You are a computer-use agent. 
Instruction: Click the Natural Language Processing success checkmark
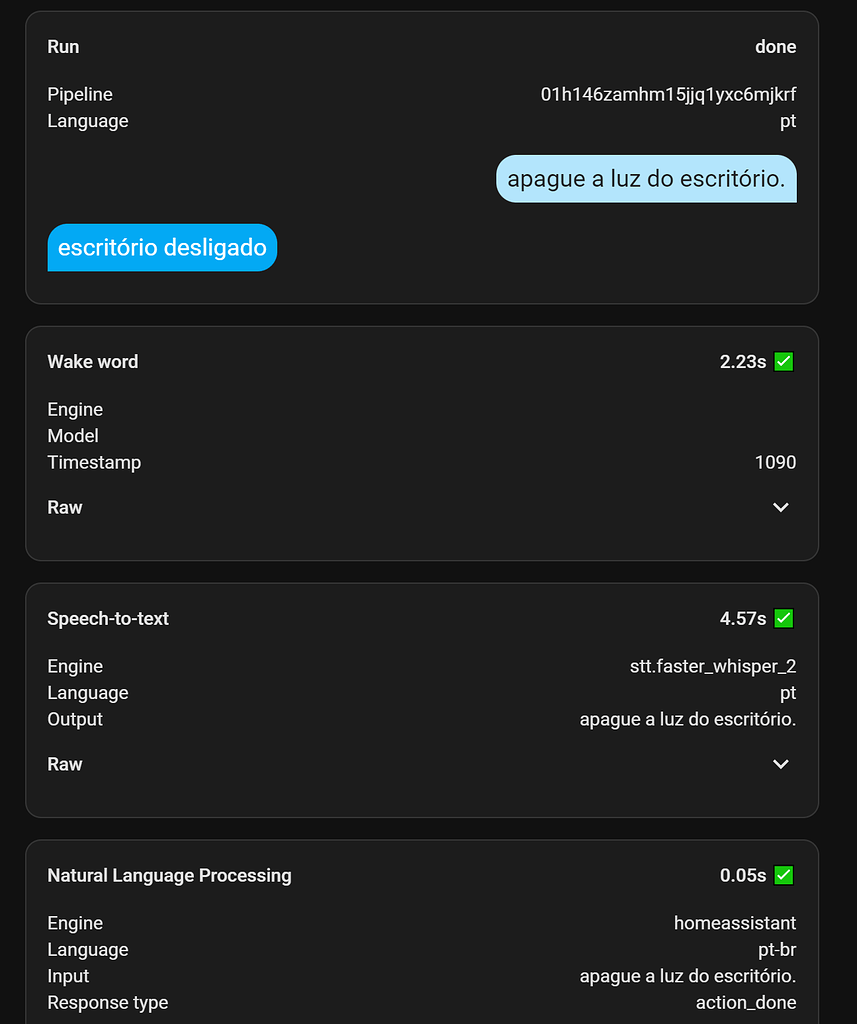(783, 875)
